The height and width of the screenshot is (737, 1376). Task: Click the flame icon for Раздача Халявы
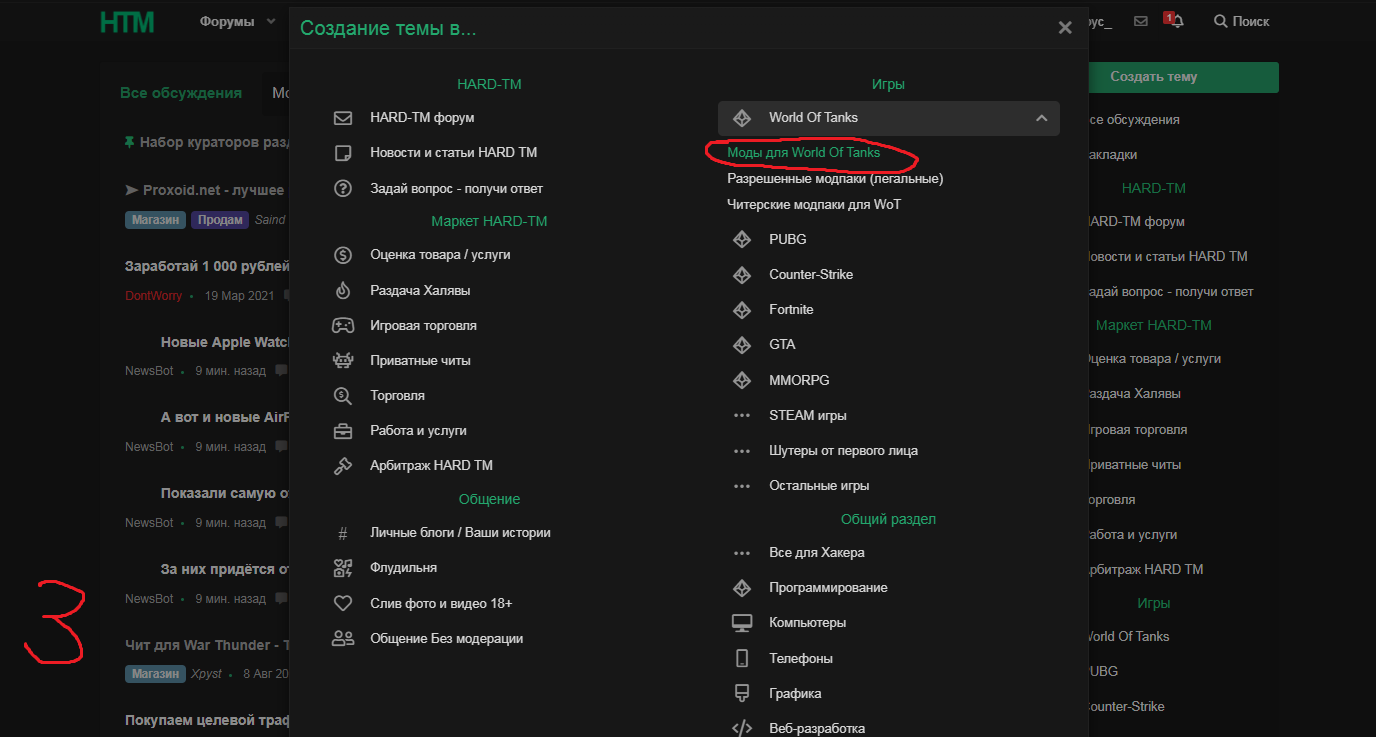[343, 290]
